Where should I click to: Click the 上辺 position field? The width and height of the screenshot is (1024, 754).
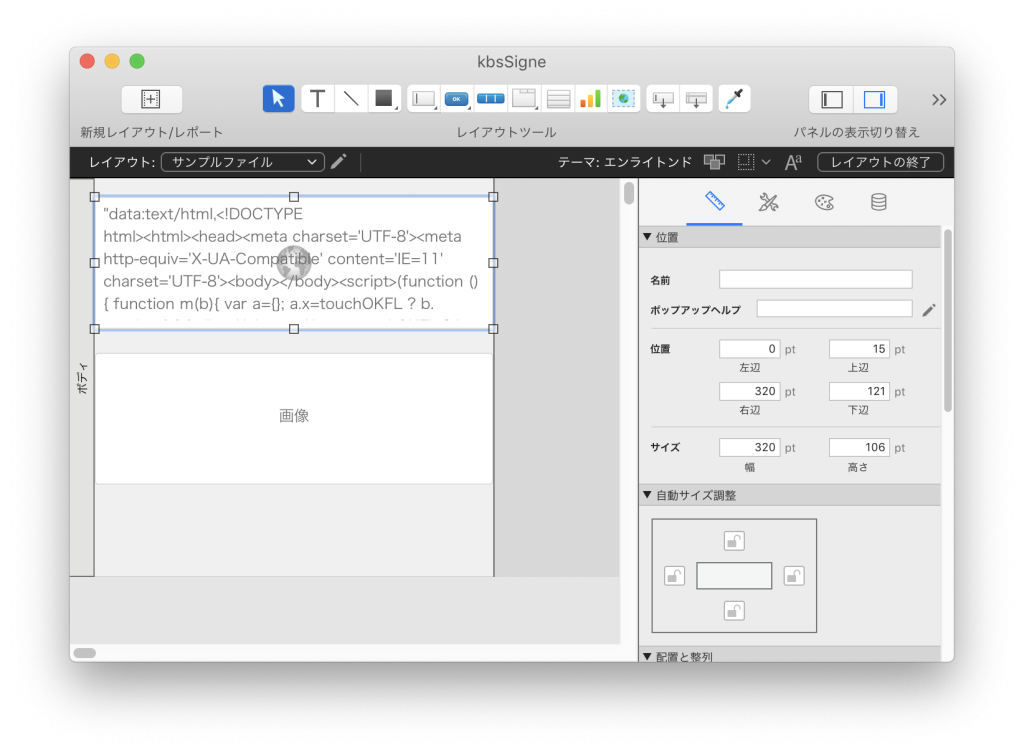(x=859, y=349)
